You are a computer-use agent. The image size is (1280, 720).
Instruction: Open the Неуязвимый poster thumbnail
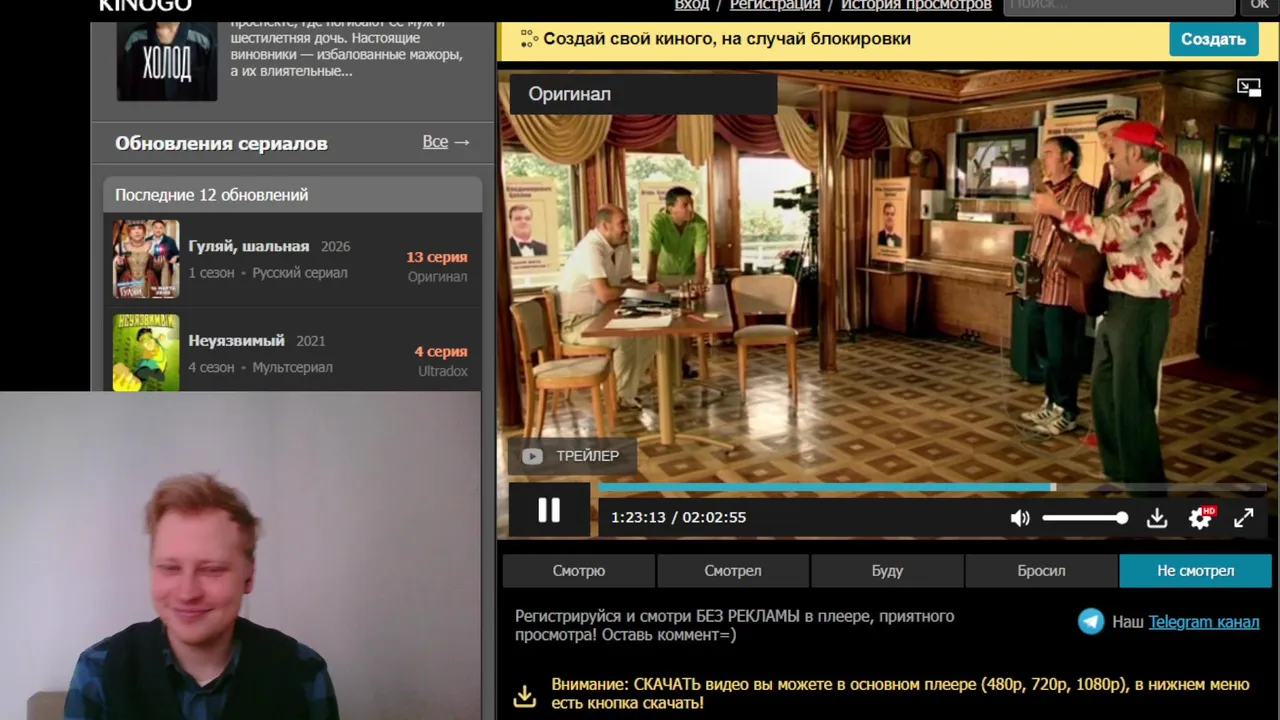(x=146, y=353)
